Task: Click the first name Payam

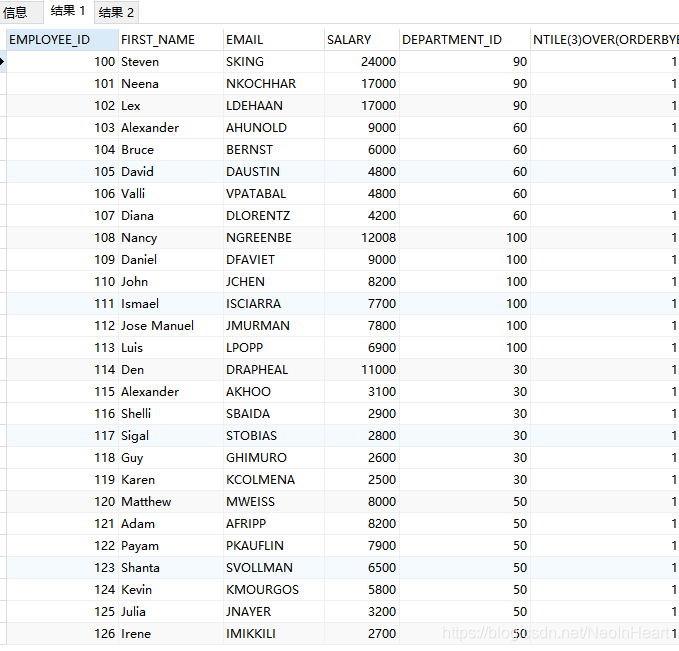Action: (171, 546)
